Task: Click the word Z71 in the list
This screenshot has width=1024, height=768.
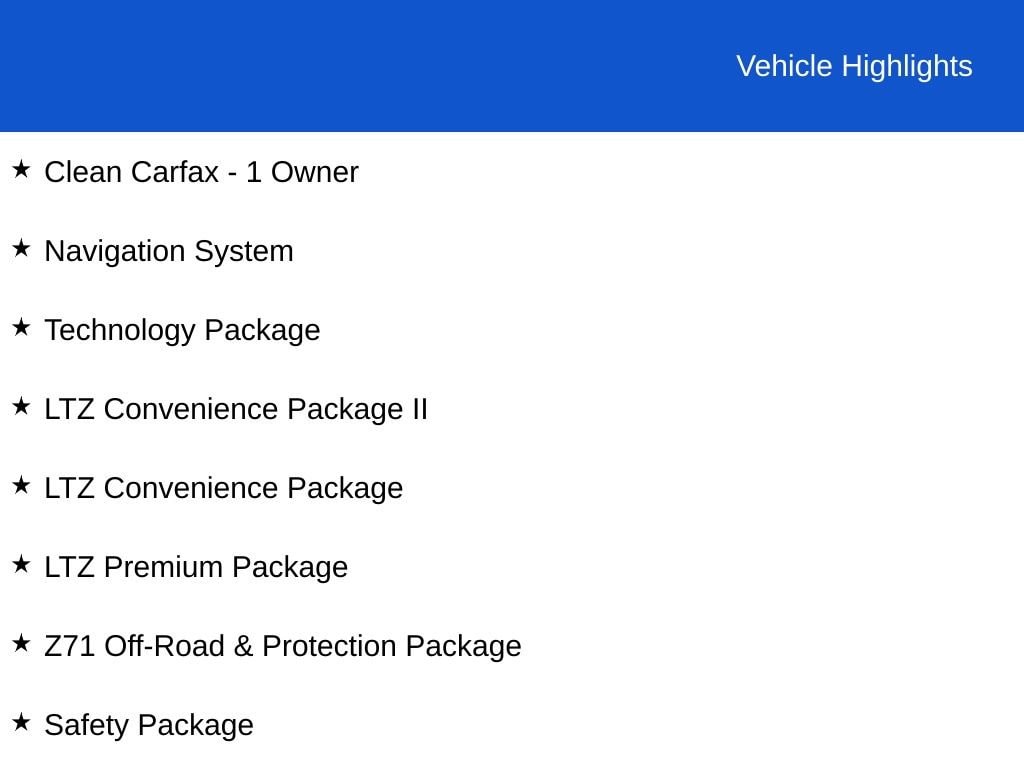Action: [69, 647]
